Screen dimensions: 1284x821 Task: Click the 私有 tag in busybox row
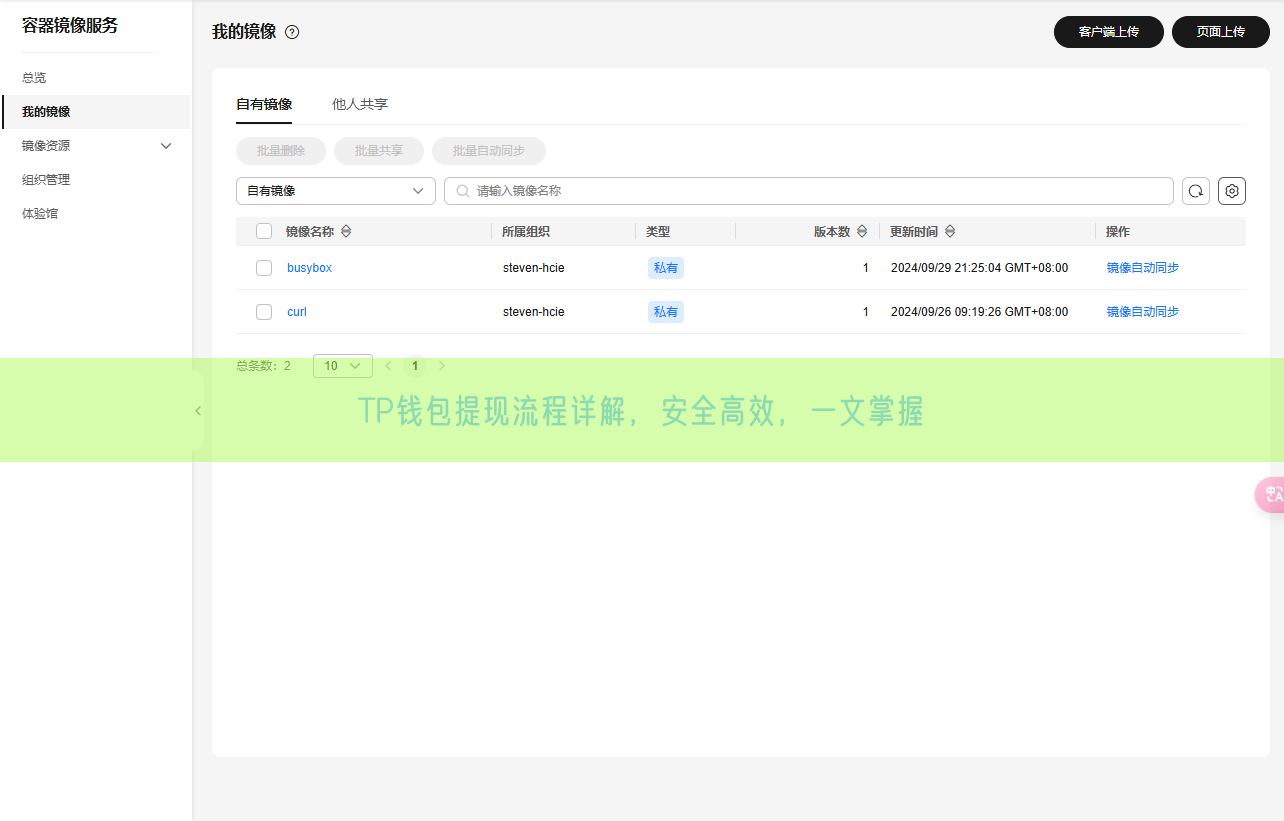coord(666,268)
